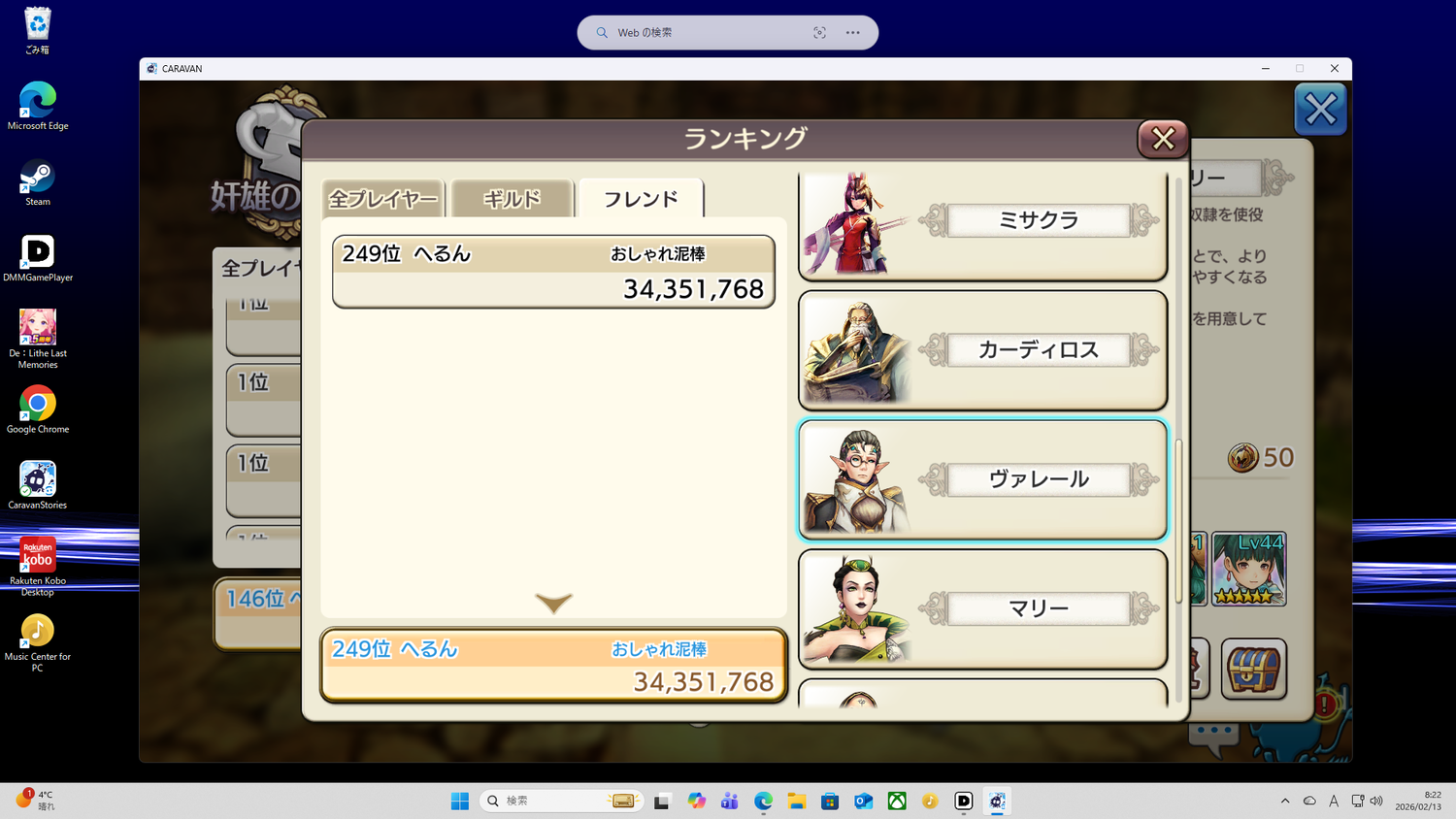Pick the ヴァレール character card

point(982,479)
